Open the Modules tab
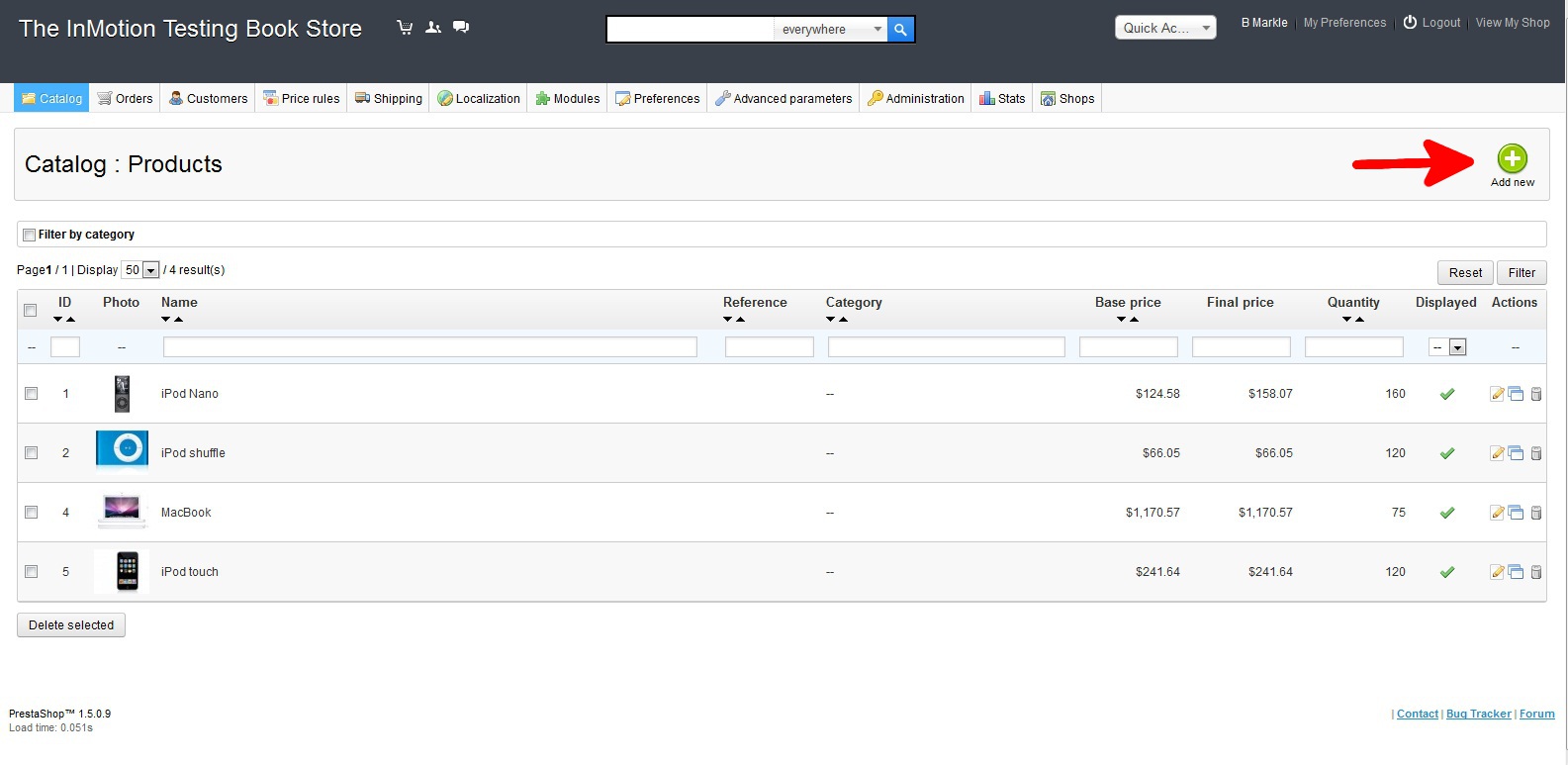 coord(568,98)
